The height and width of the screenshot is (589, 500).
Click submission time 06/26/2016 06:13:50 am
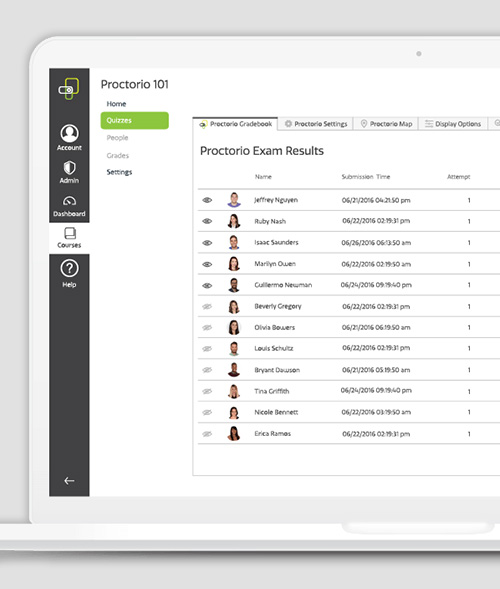pyautogui.click(x=376, y=243)
